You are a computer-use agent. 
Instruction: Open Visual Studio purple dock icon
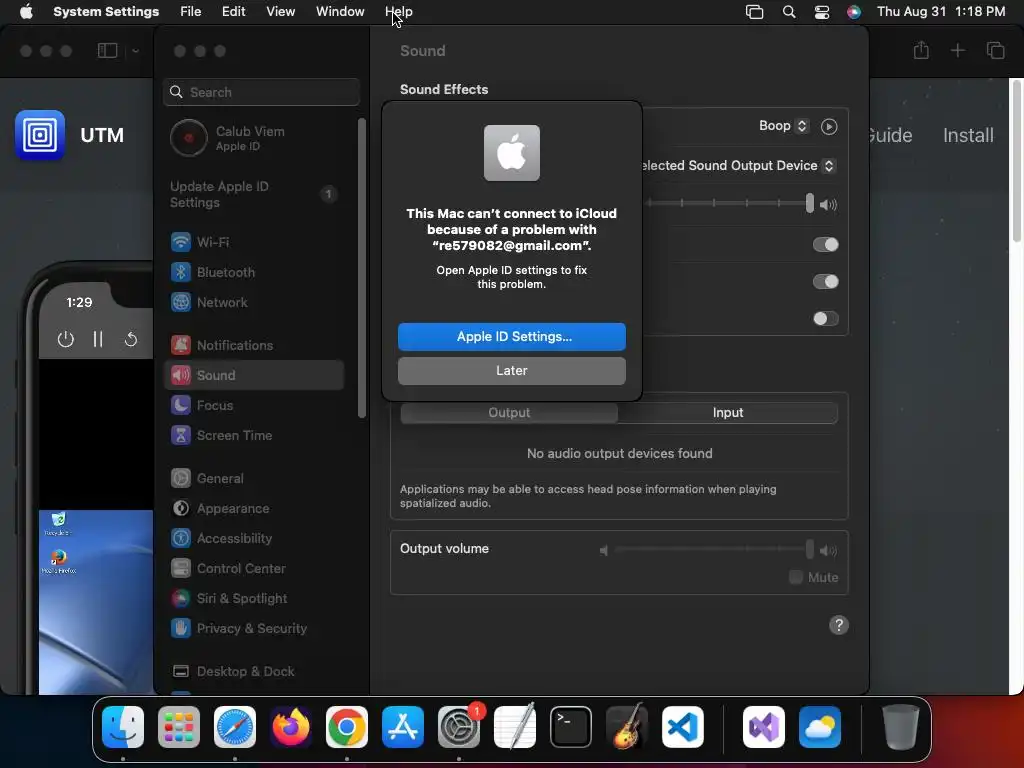763,727
